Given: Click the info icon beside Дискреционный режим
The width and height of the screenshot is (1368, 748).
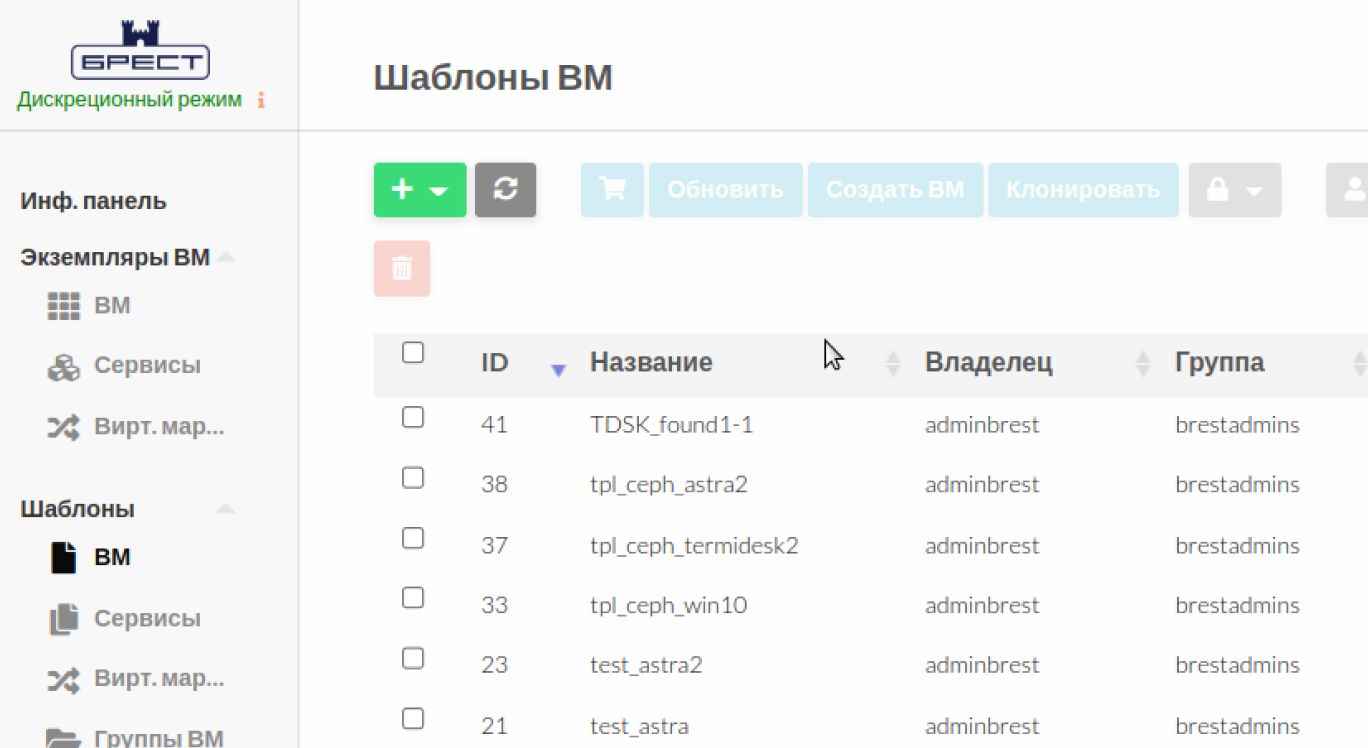Looking at the screenshot, I should [x=261, y=100].
